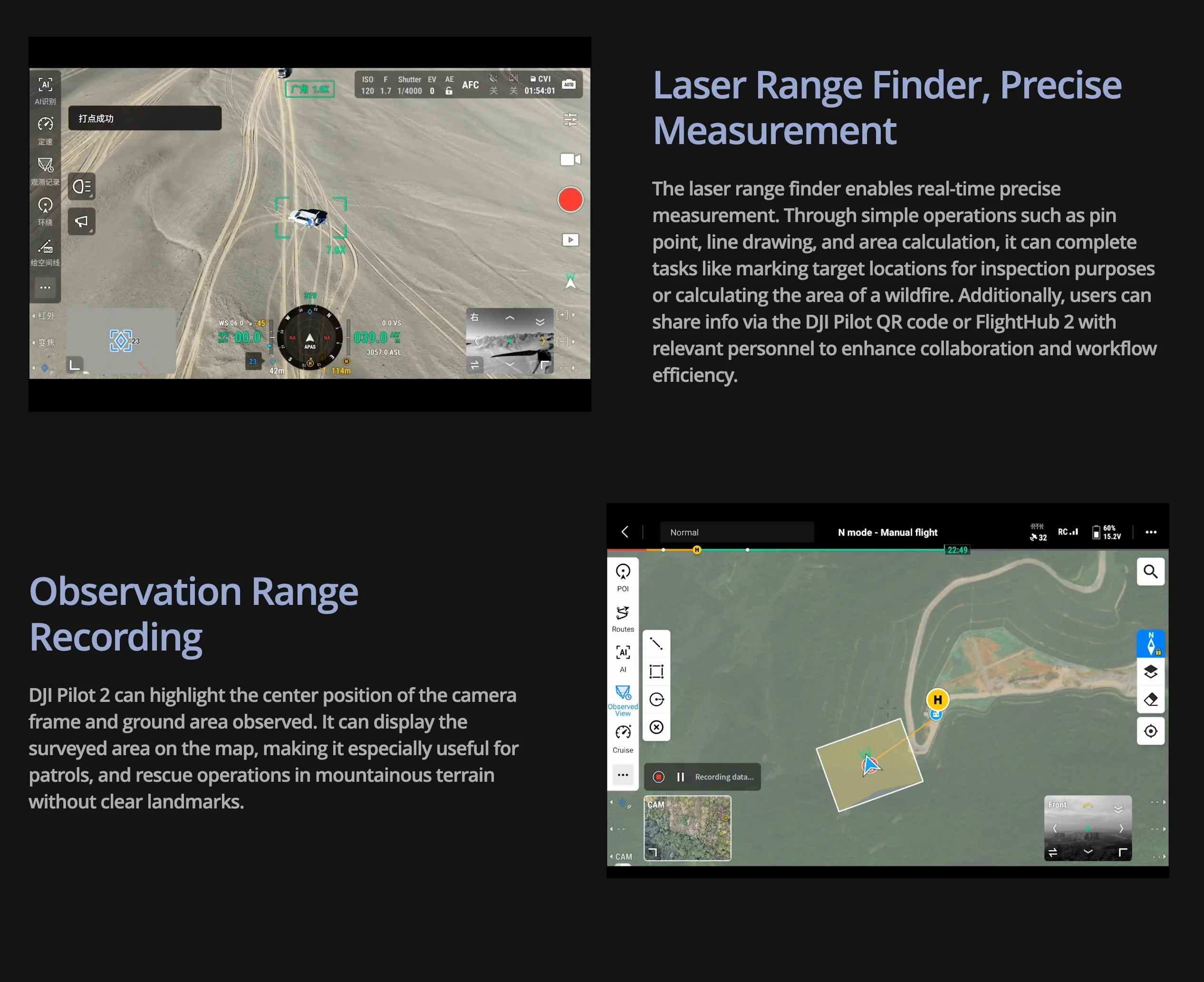Screen dimensions: 1204x982
Task: Expand the three-dot more menu in the map sidebar
Action: [622, 775]
